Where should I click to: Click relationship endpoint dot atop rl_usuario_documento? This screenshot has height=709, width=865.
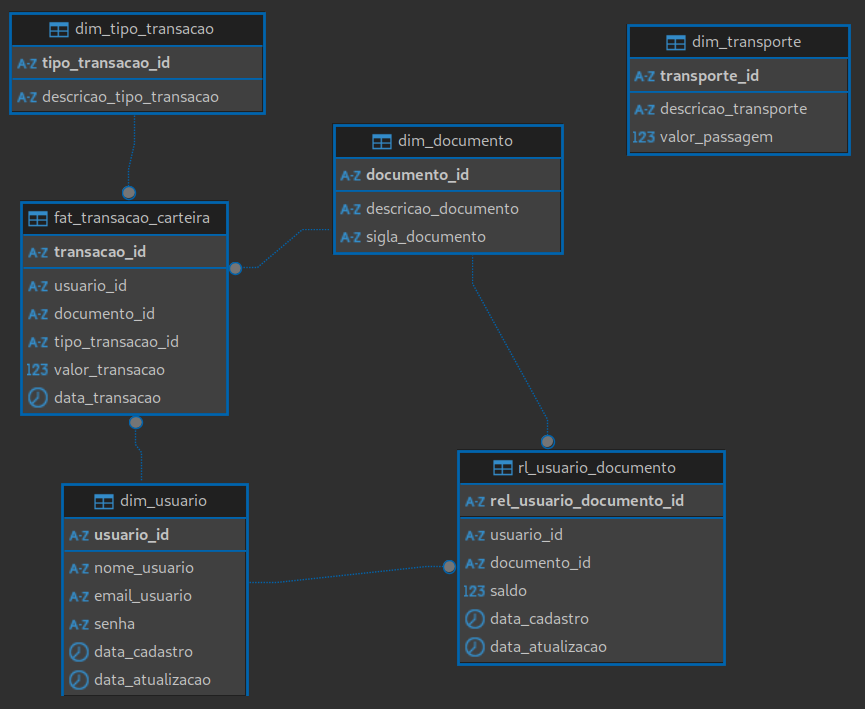(547, 441)
